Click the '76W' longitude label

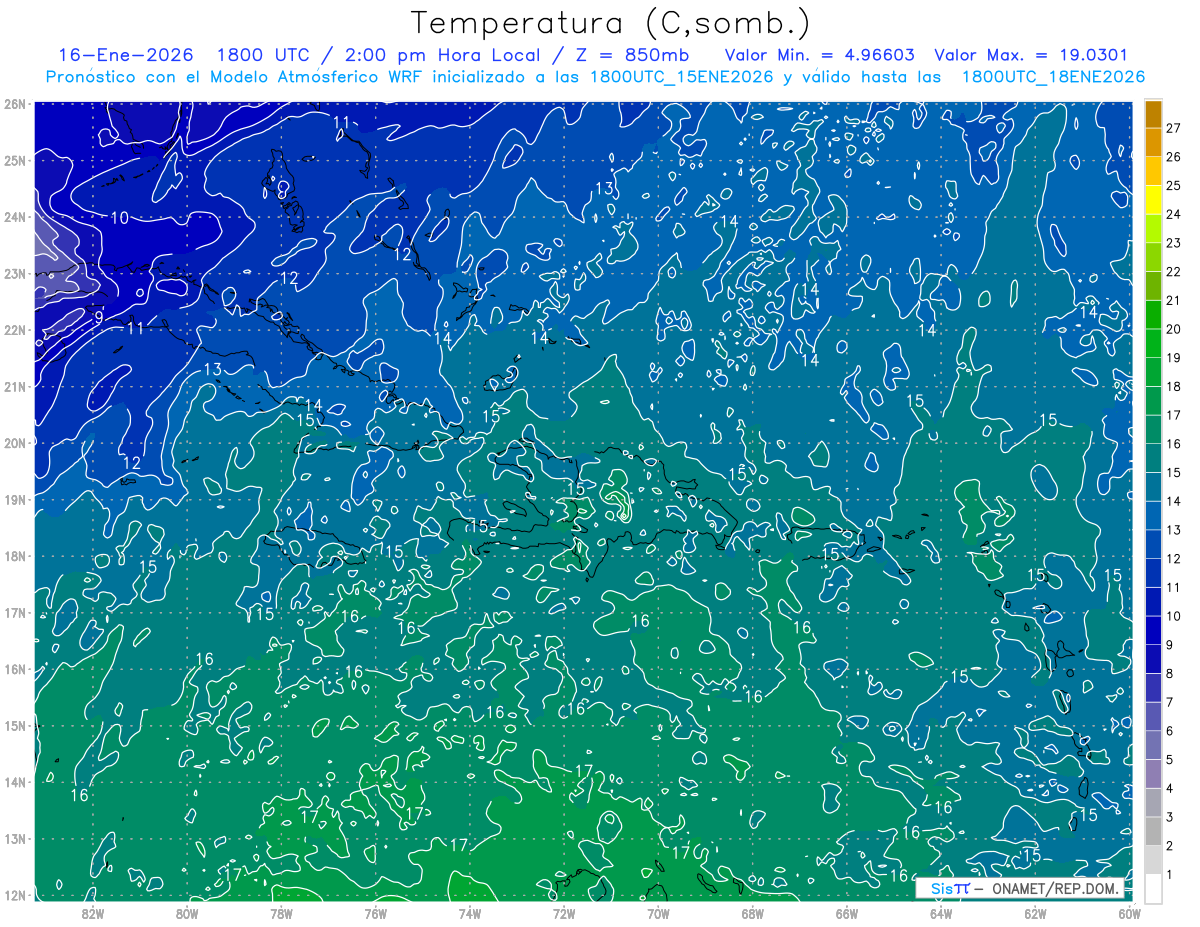(376, 913)
